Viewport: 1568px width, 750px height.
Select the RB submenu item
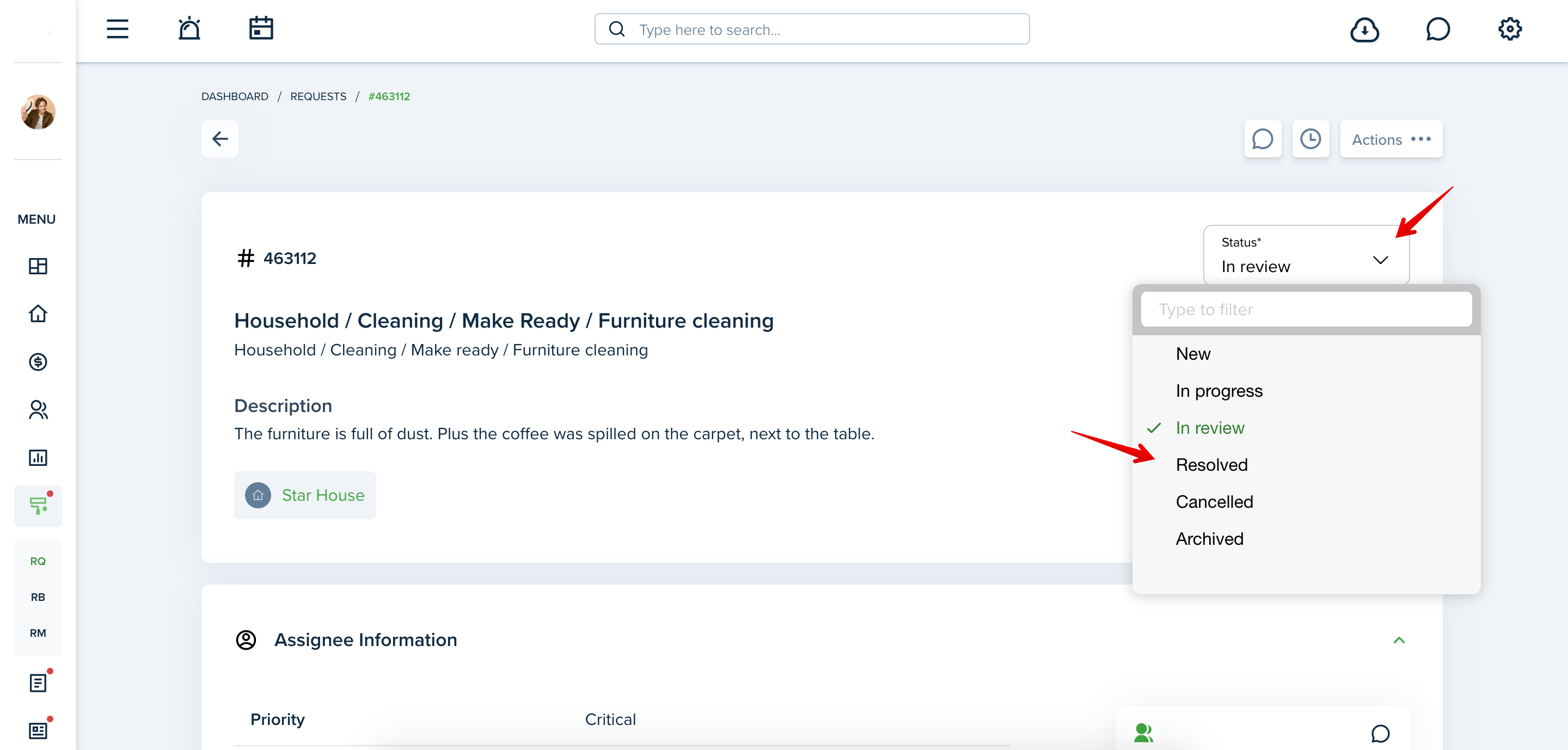38,597
